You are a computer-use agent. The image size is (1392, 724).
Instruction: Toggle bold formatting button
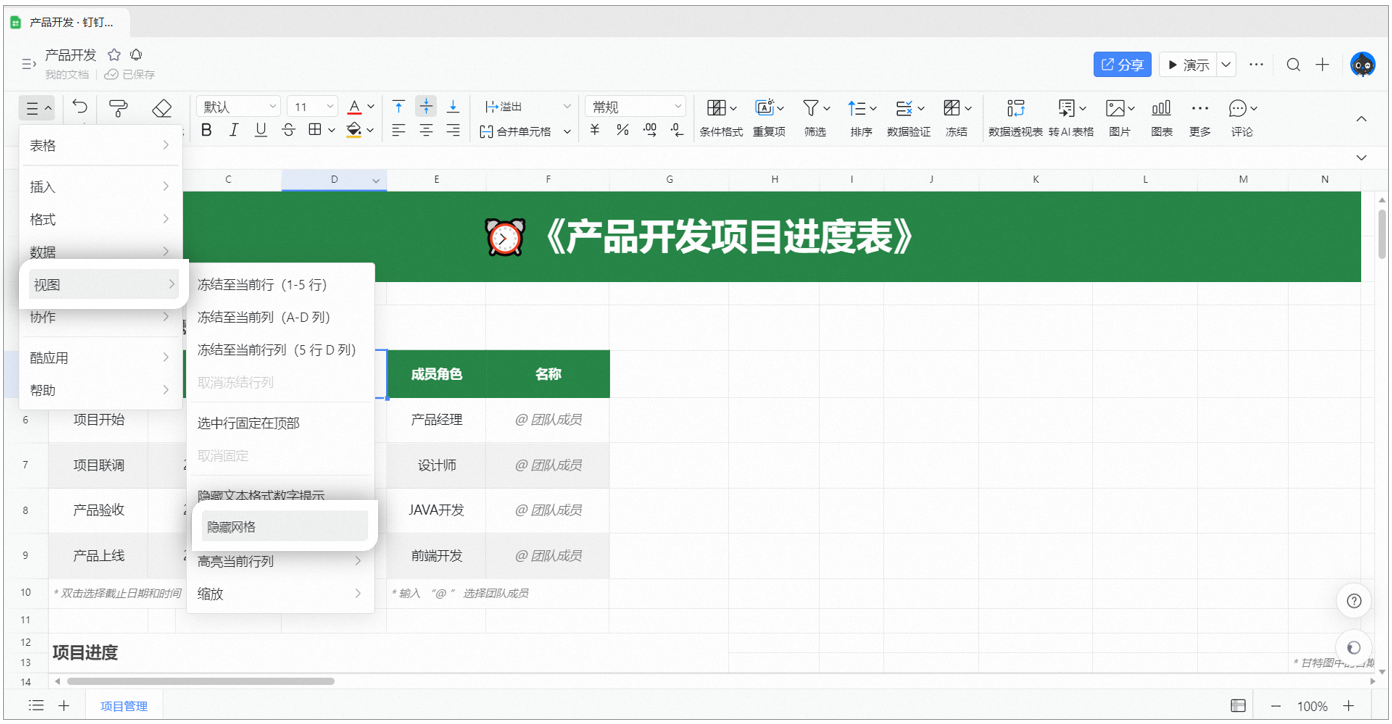[207, 130]
